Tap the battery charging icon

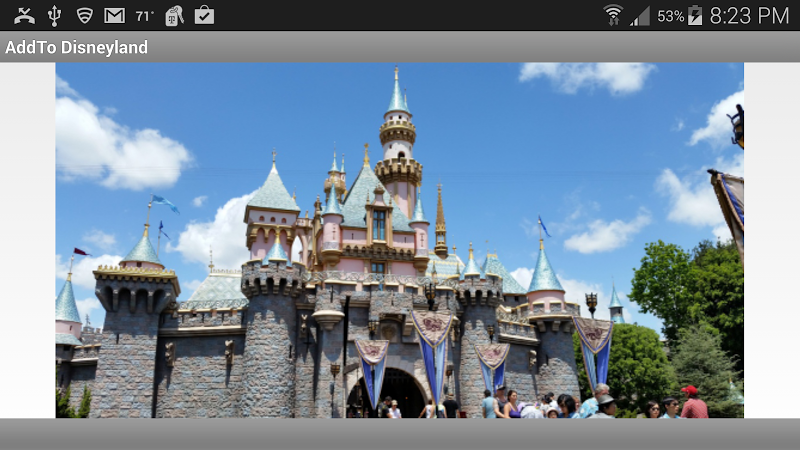coord(695,15)
